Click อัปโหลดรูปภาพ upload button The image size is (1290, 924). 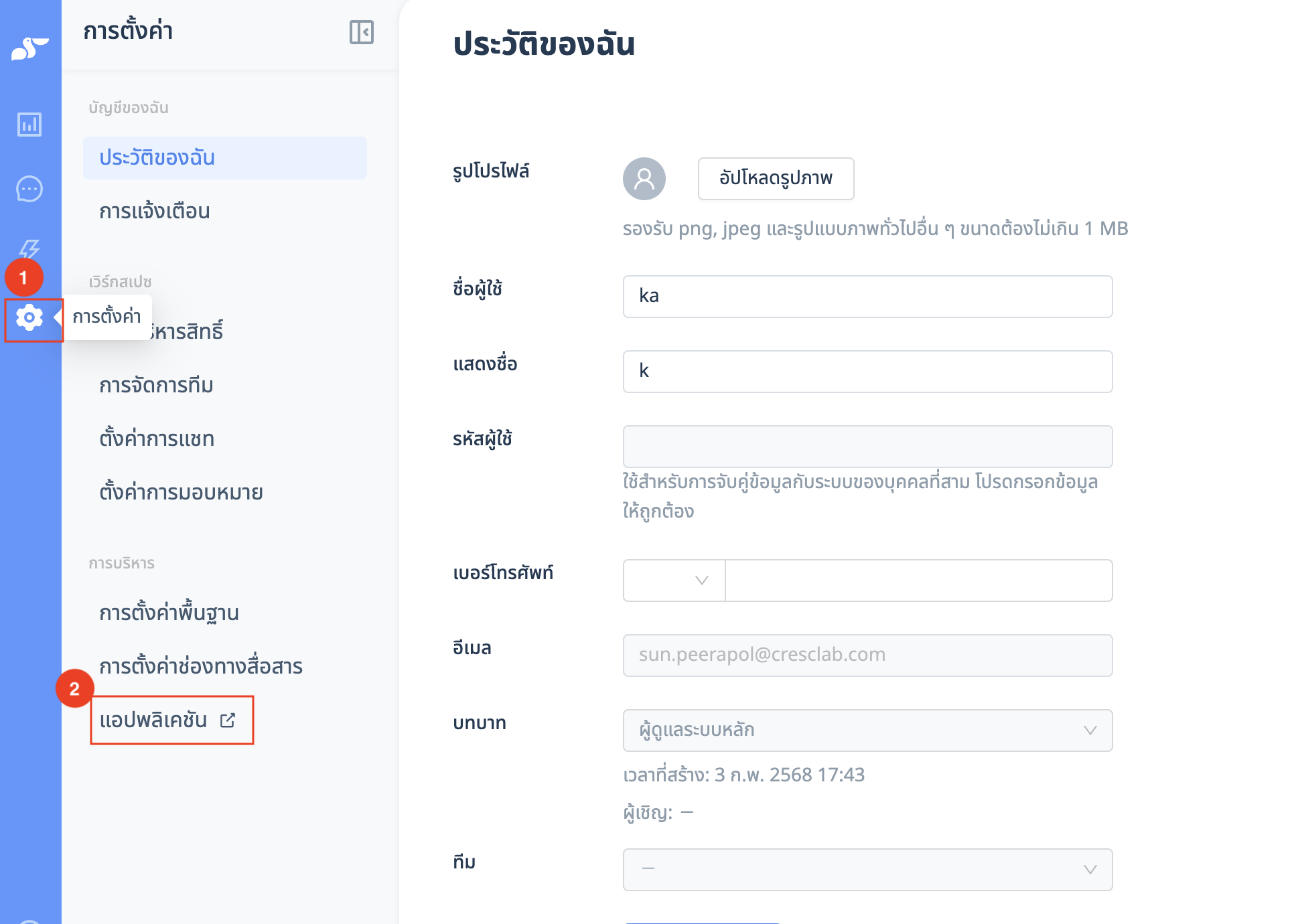[776, 179]
